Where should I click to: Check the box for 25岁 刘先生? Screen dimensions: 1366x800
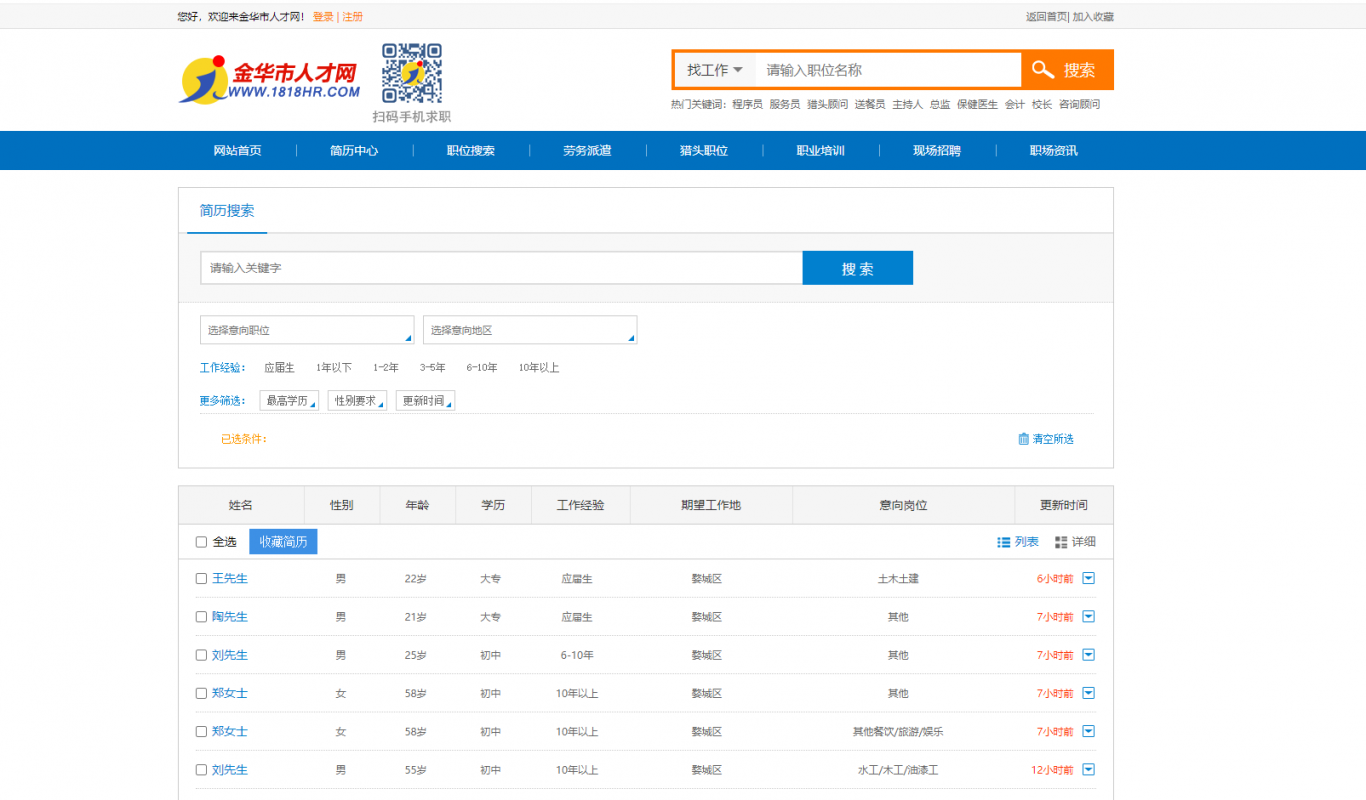[x=201, y=655]
